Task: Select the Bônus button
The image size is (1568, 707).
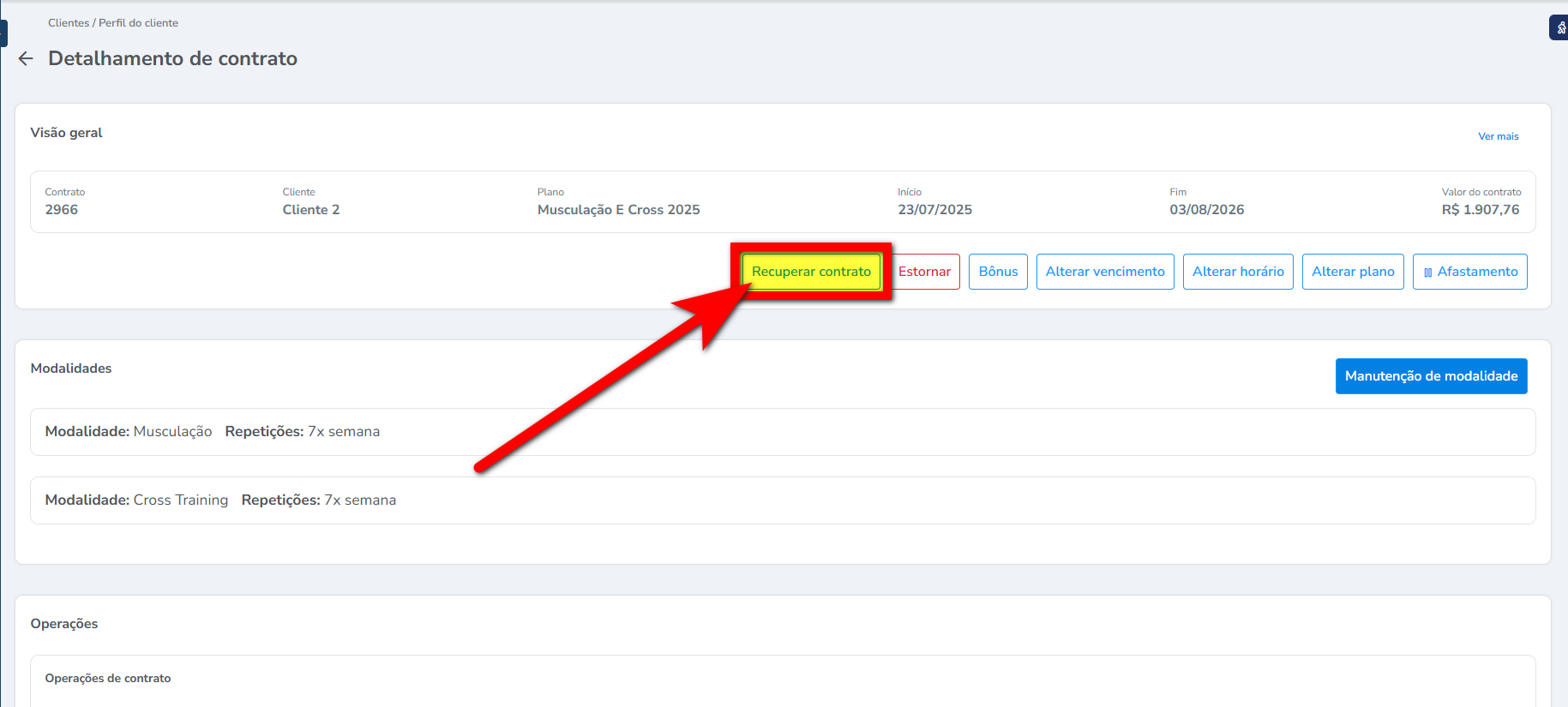Action: 998,272
